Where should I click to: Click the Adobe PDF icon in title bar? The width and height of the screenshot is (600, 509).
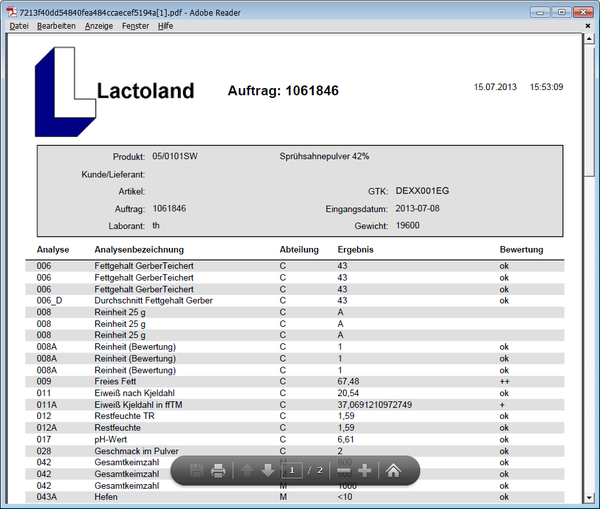[11, 12]
